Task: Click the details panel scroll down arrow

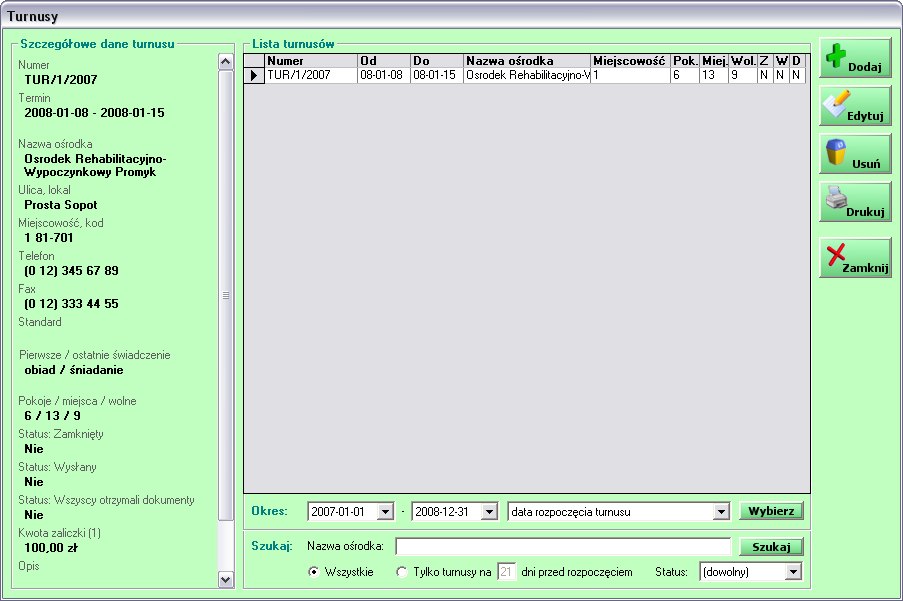Action: pos(225,579)
